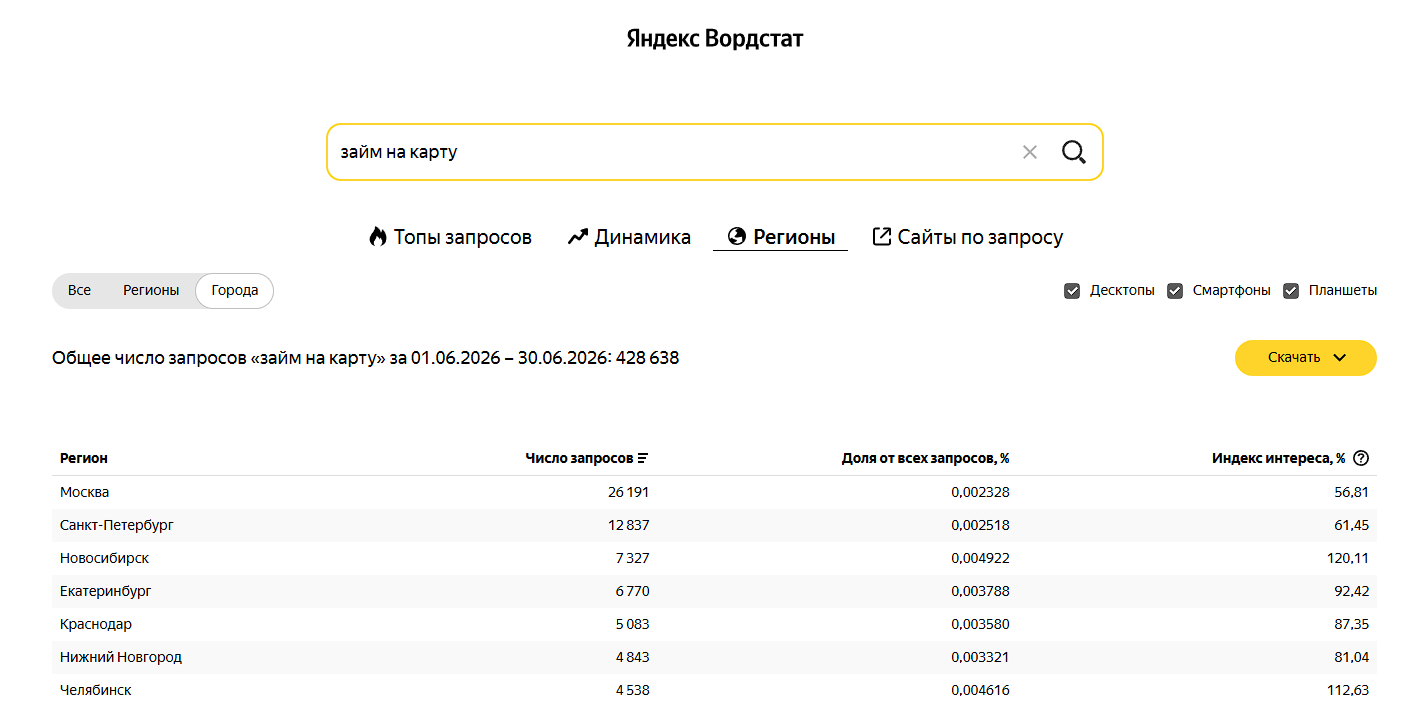Click the Нижний Новгород region cell
This screenshot has width=1415, height=706.
click(x=121, y=657)
